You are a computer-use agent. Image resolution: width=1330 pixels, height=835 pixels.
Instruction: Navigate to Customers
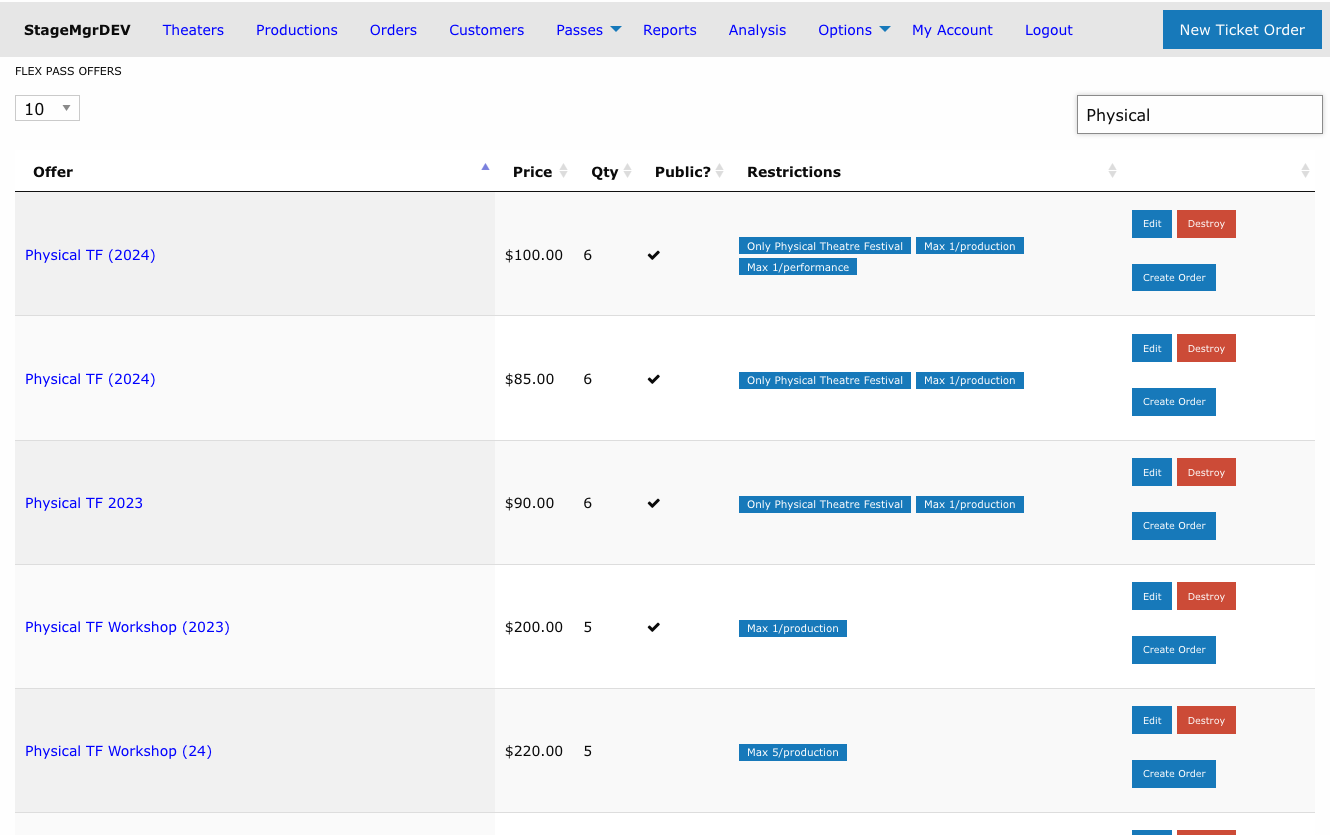click(486, 30)
